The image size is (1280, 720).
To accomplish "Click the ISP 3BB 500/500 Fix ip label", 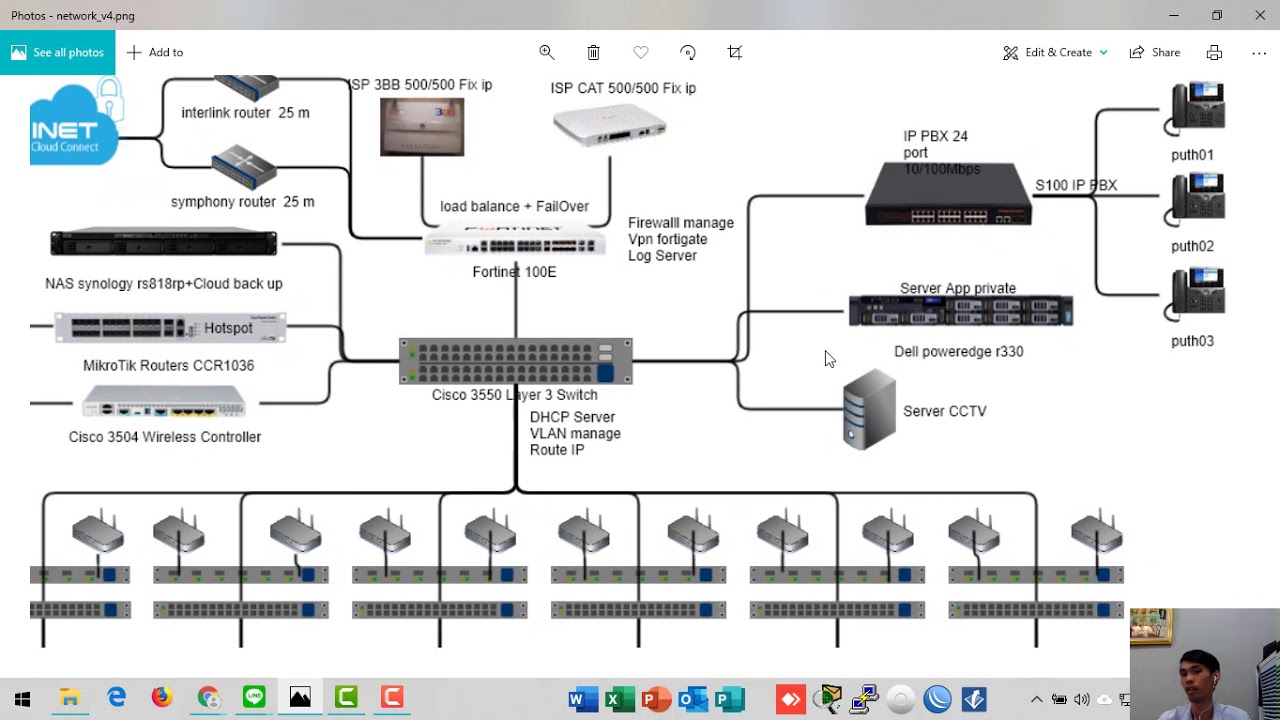I will click(420, 85).
